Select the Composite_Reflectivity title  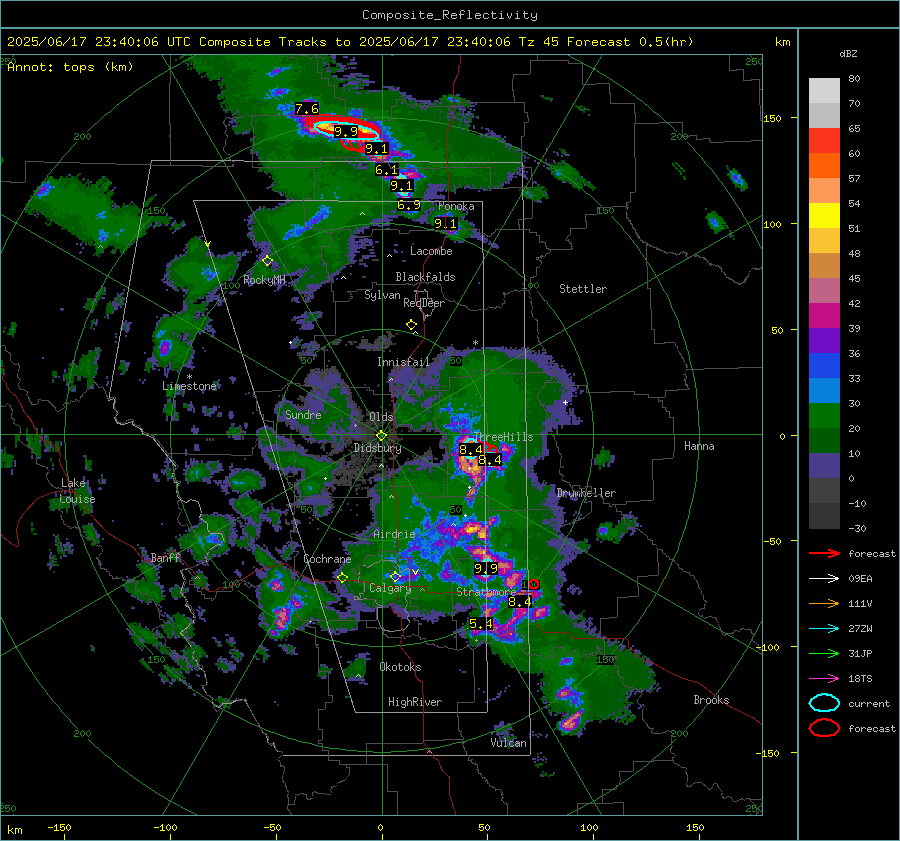(x=450, y=15)
